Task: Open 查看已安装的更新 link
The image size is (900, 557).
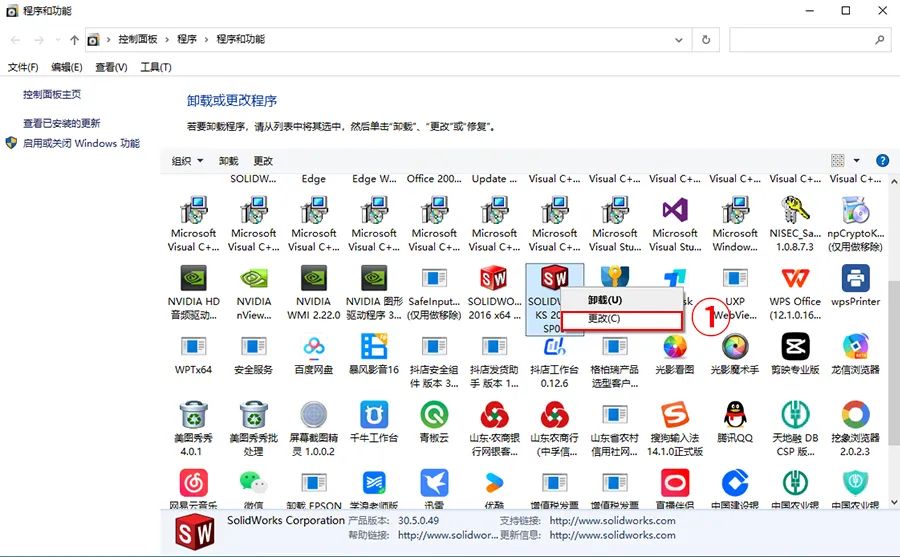Action: point(61,123)
